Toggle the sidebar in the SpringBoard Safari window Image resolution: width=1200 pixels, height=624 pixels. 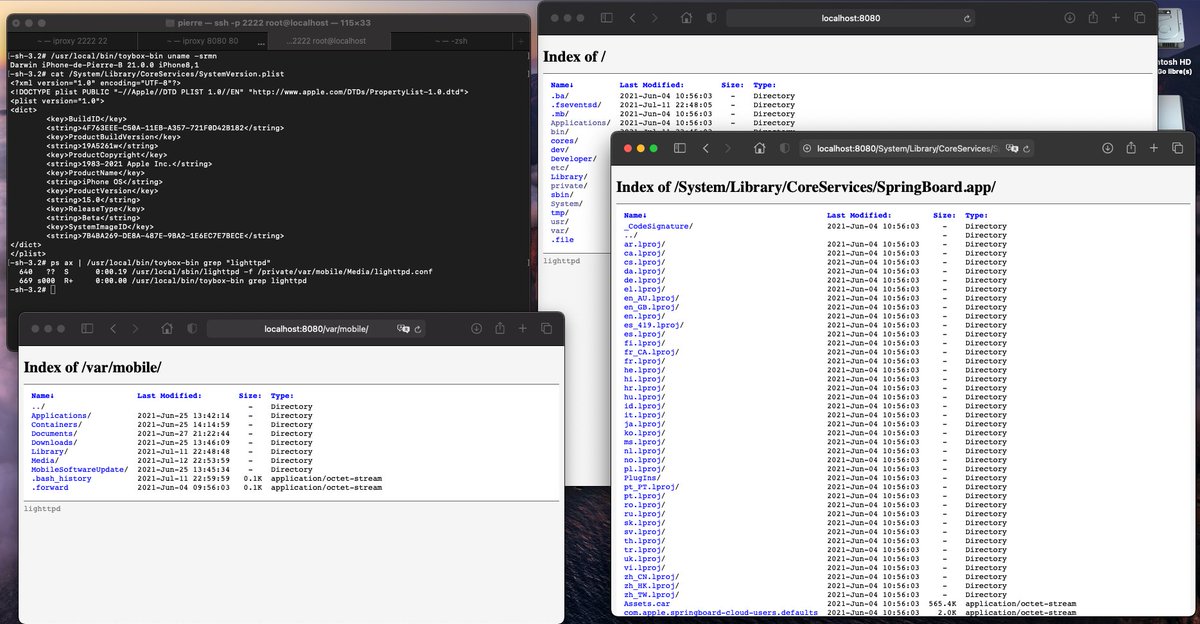coord(679,147)
